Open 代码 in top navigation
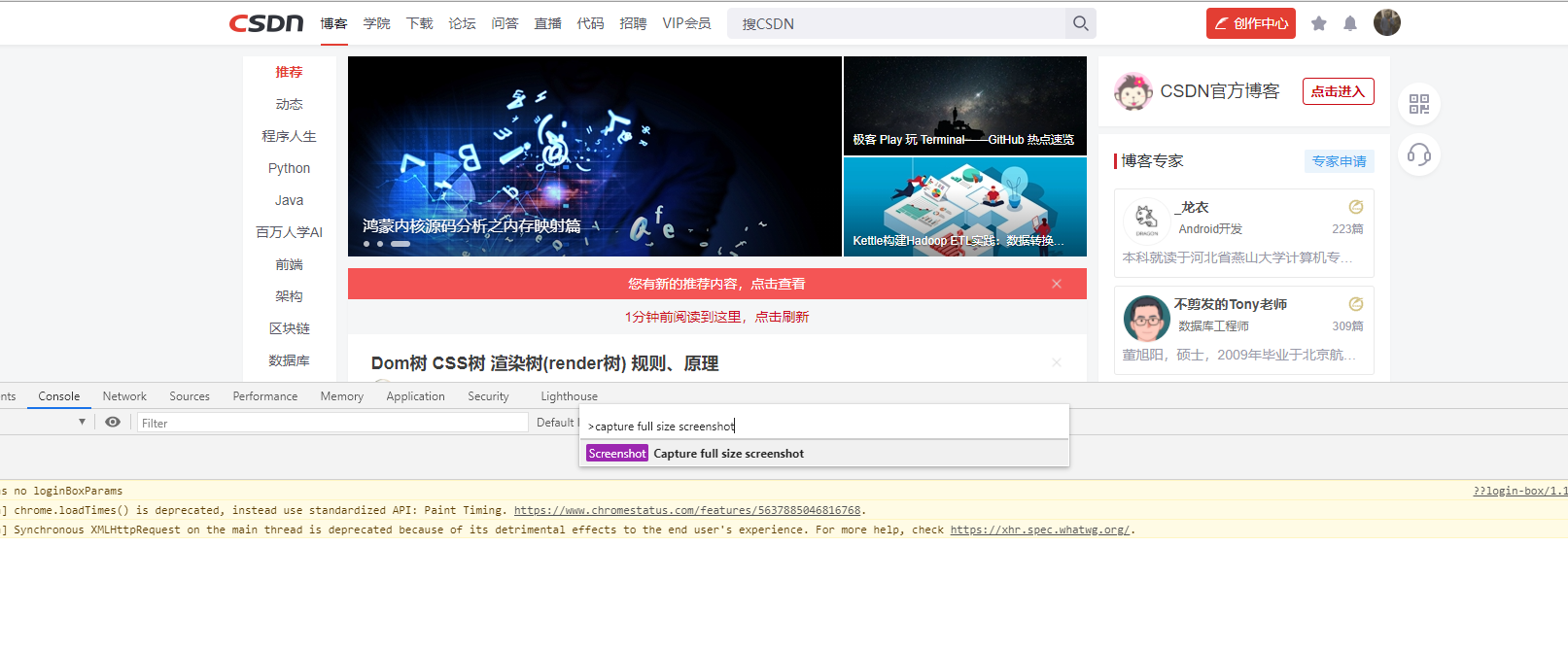Viewport: 1568px width, 649px height. [591, 23]
